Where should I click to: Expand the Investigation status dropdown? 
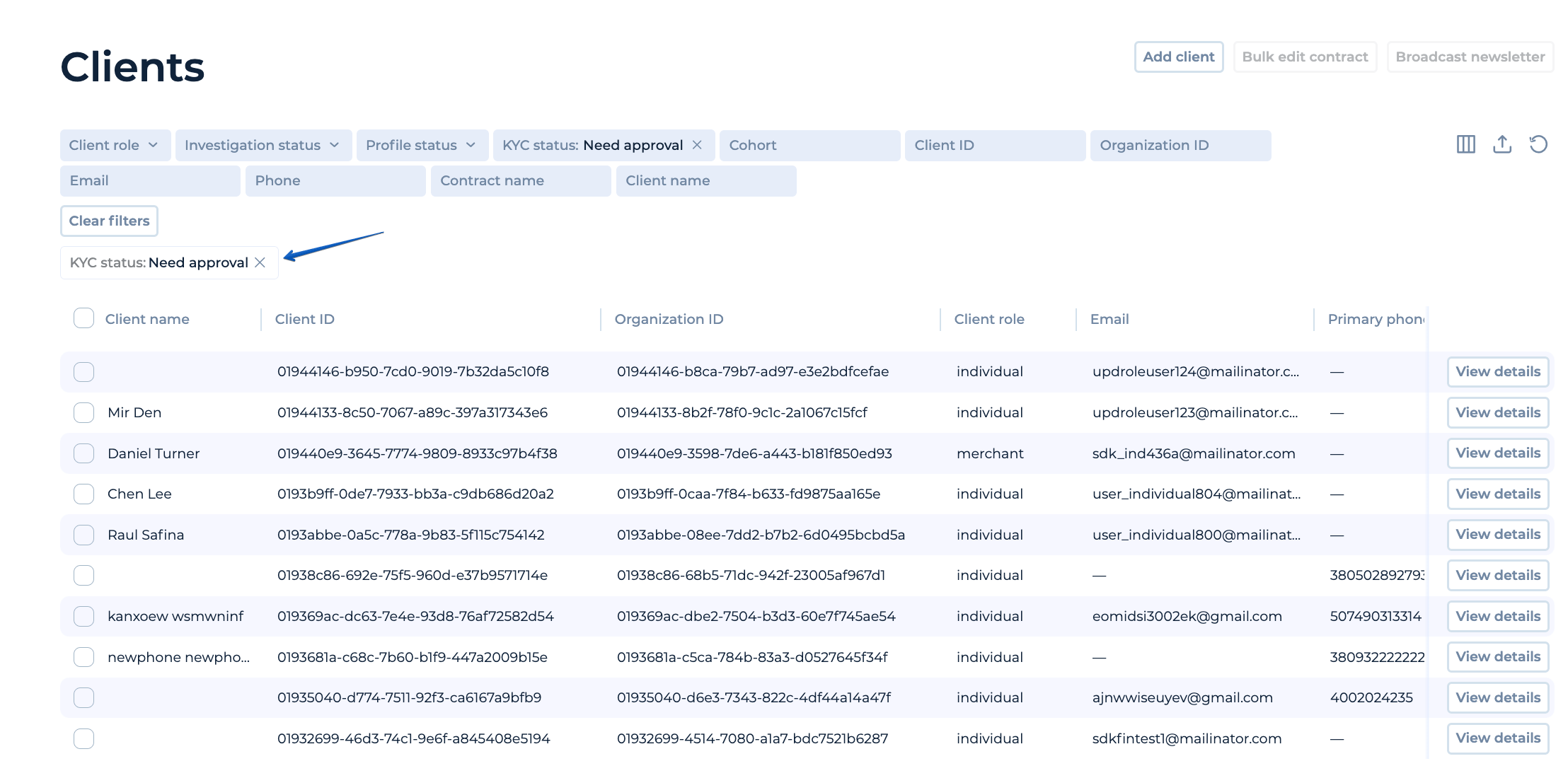pos(263,145)
